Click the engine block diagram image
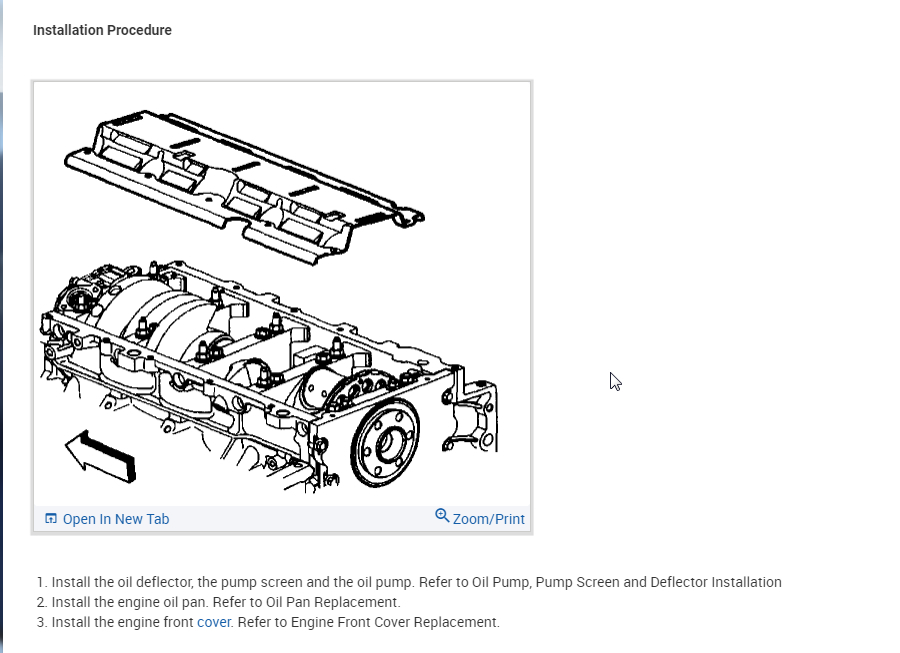Image resolution: width=900 pixels, height=653 pixels. pyautogui.click(x=282, y=294)
